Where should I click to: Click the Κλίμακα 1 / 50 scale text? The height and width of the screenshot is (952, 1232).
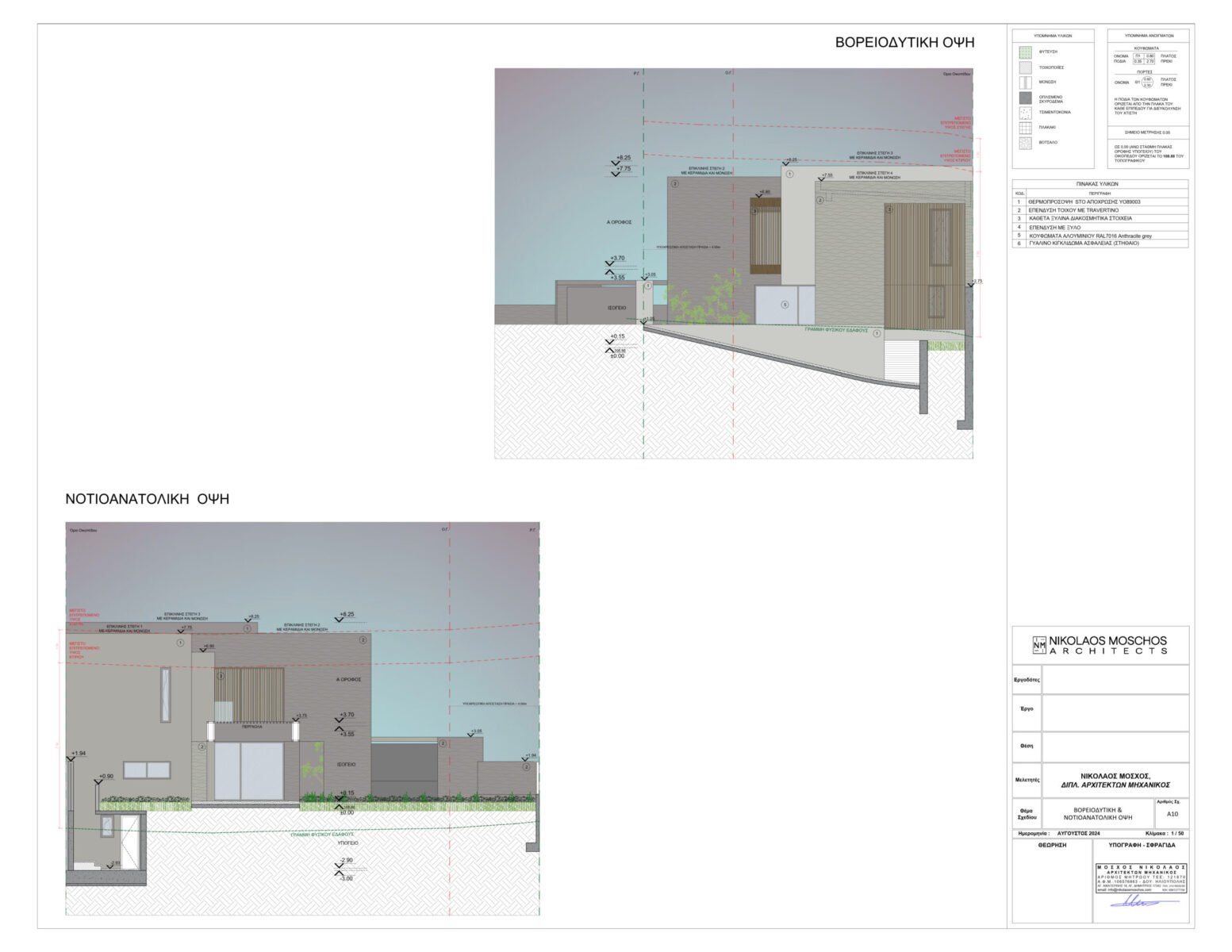pos(1165,835)
